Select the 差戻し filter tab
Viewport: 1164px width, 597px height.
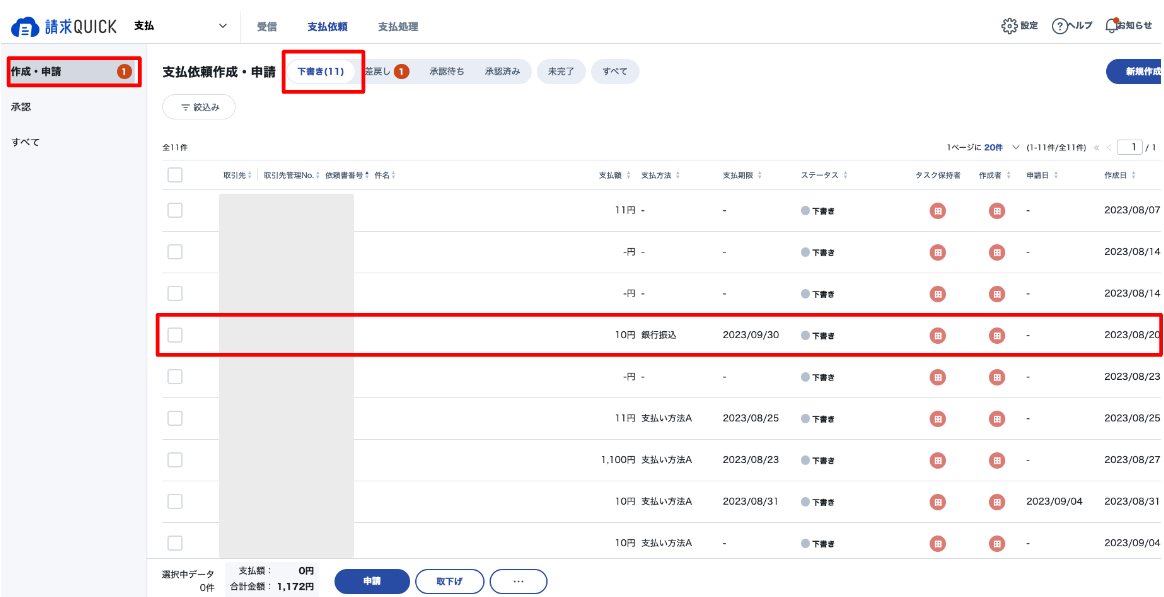point(387,71)
